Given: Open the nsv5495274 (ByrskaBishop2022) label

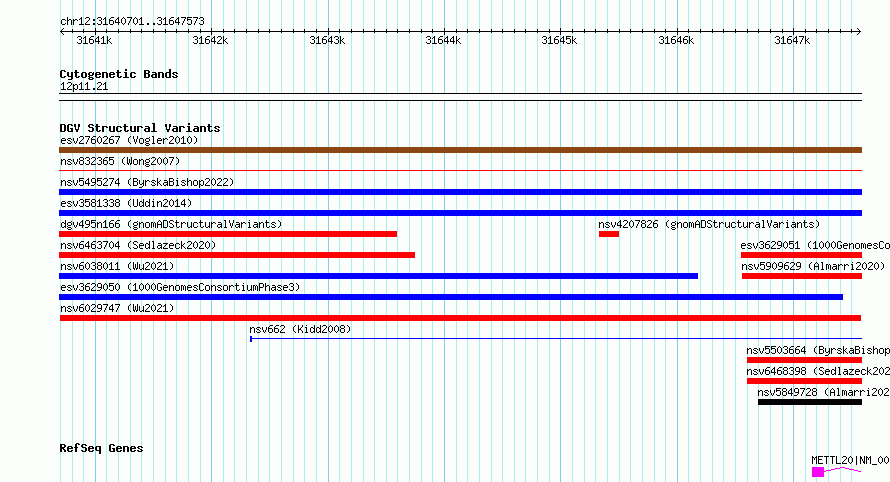Looking at the screenshot, I should (x=147, y=182).
